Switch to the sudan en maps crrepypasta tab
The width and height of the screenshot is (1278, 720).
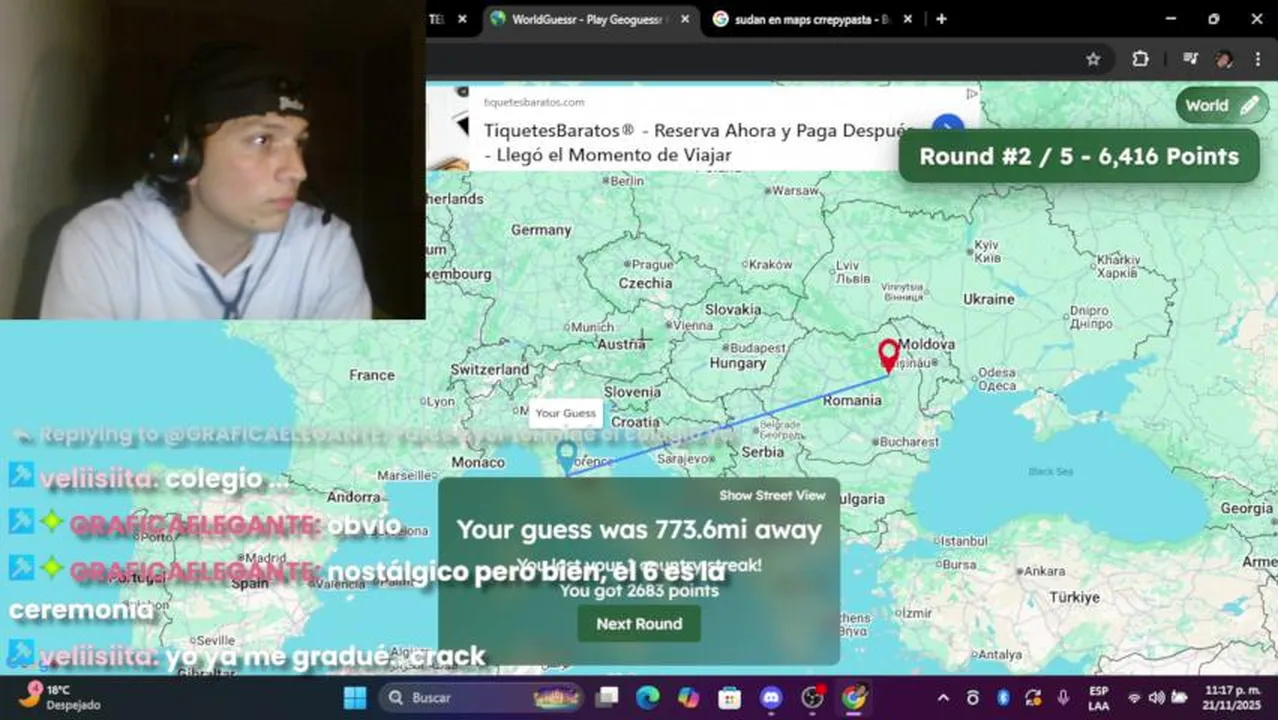[x=810, y=19]
